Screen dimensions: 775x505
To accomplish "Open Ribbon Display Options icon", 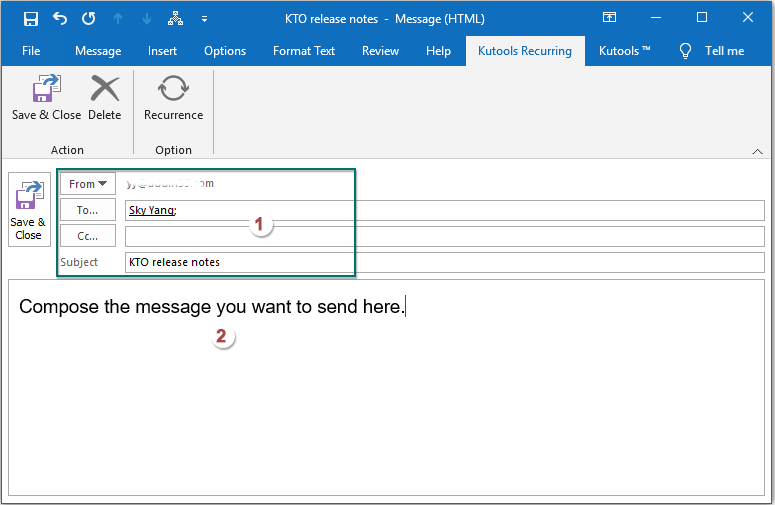I will tap(609, 18).
